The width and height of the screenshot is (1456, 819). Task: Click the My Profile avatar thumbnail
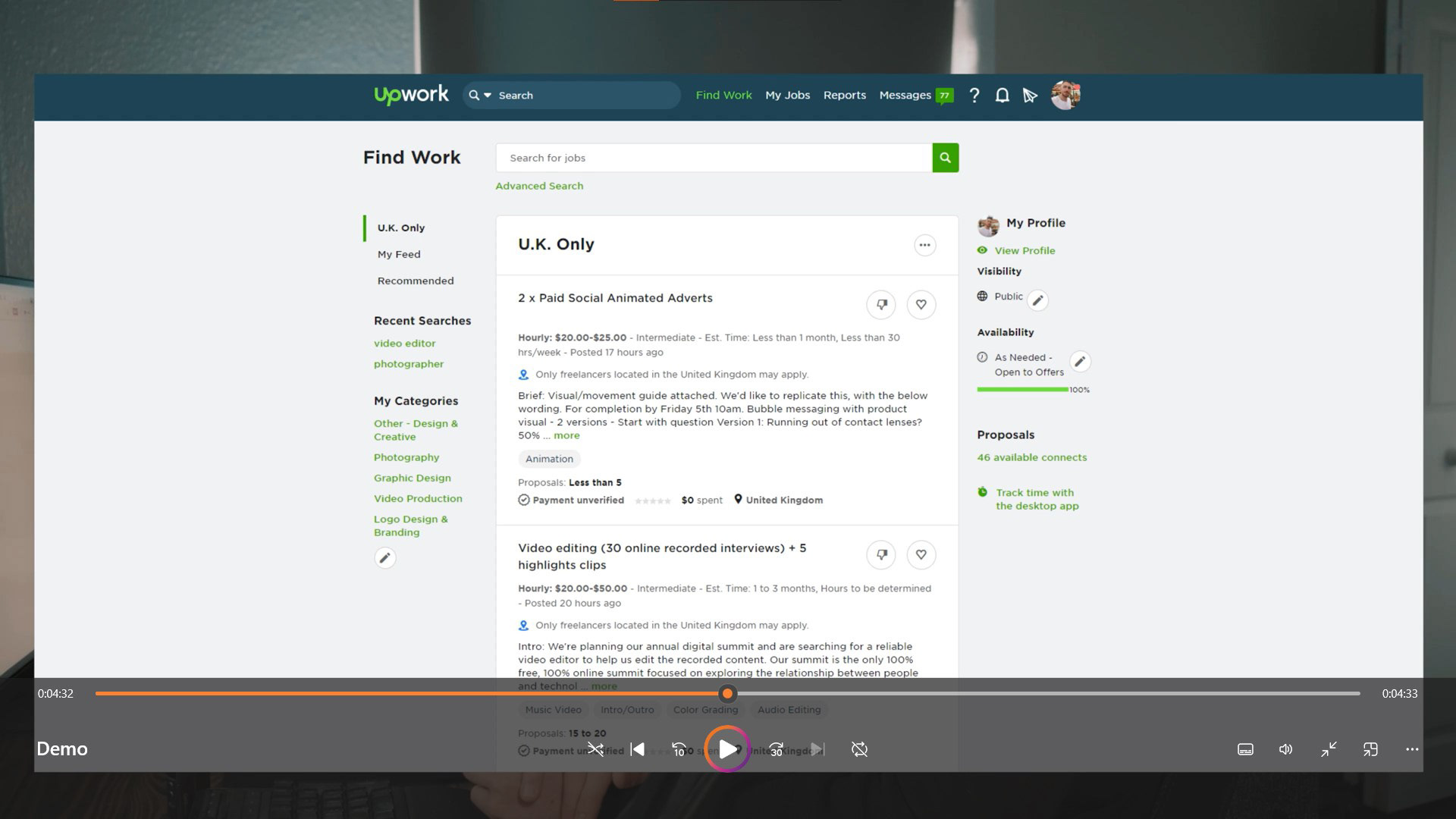click(x=988, y=225)
